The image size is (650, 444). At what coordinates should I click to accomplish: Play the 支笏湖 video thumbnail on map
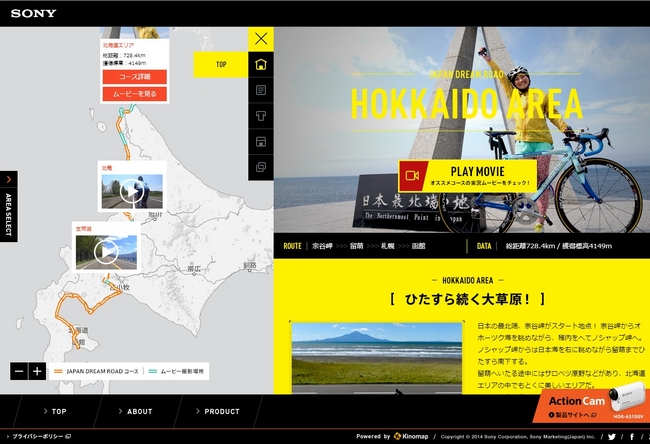pos(107,252)
